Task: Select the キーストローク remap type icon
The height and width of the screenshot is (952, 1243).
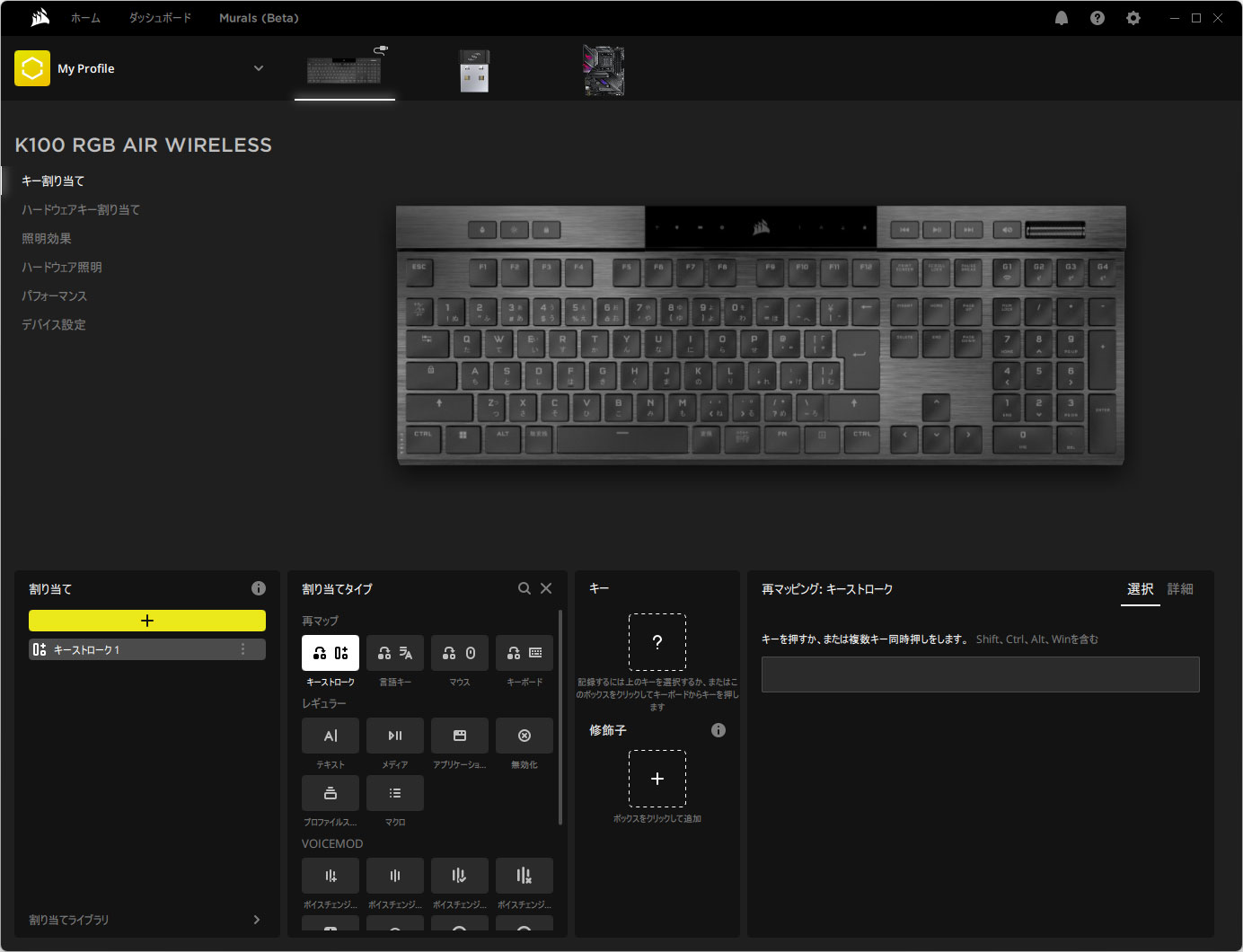Action: pos(330,653)
